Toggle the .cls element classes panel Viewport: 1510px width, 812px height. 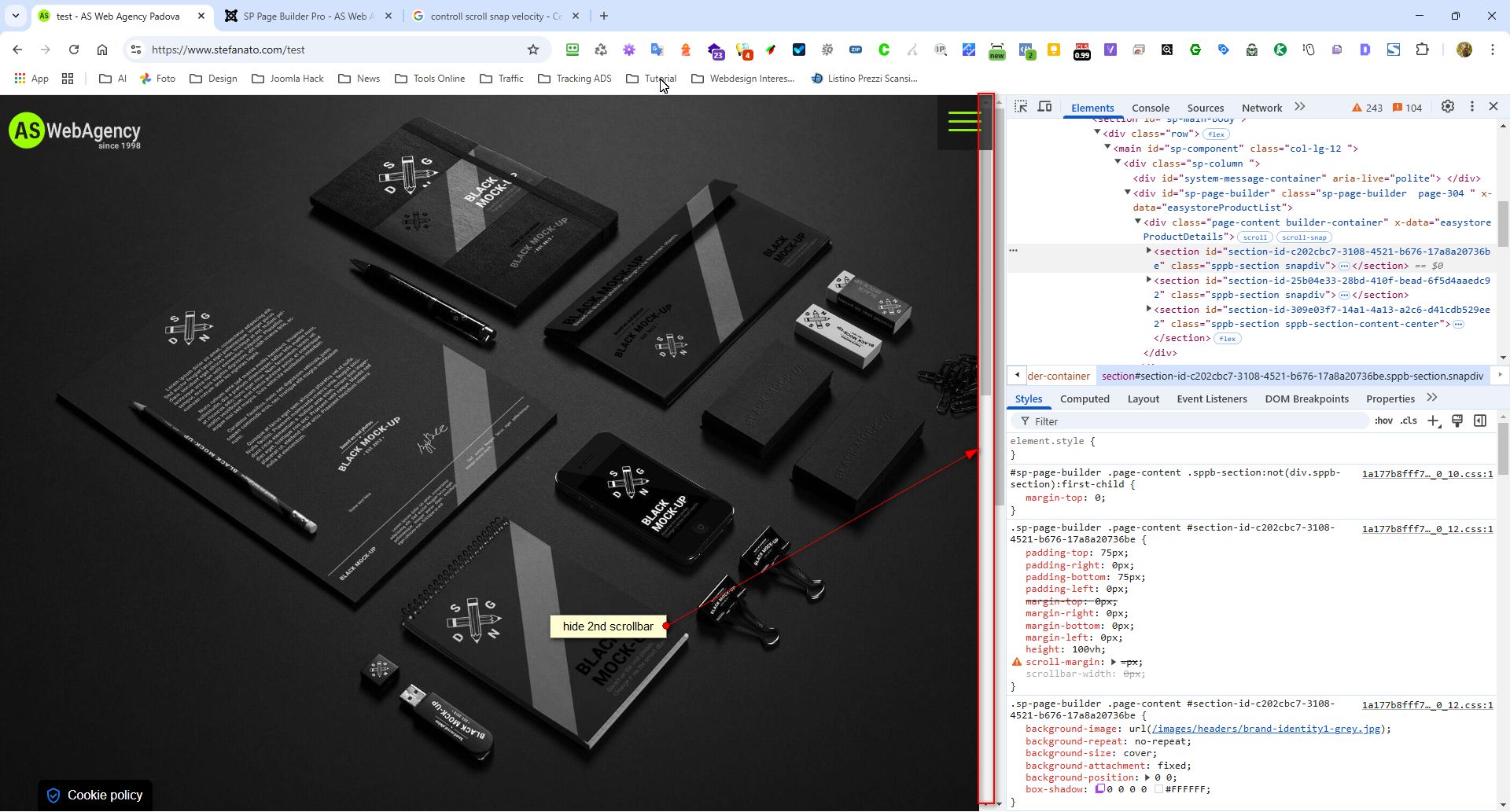(x=1409, y=421)
